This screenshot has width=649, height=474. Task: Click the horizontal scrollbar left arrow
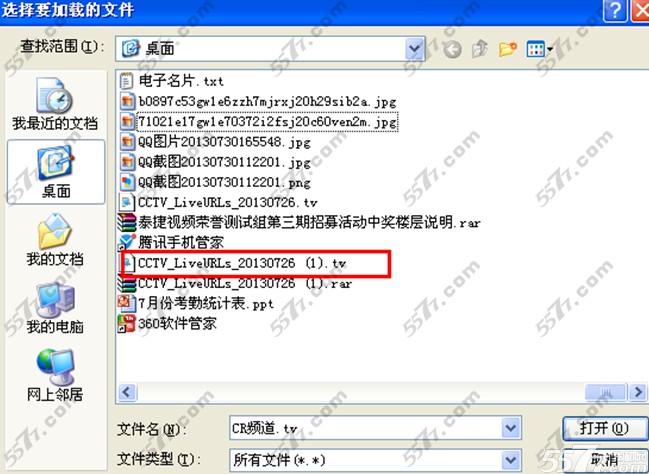pos(127,392)
